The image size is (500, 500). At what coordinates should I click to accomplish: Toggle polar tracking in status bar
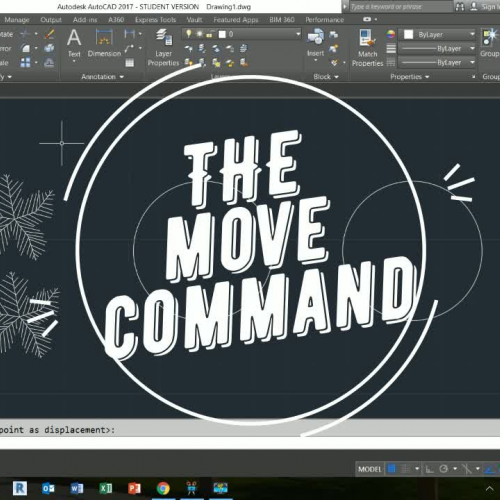443,469
